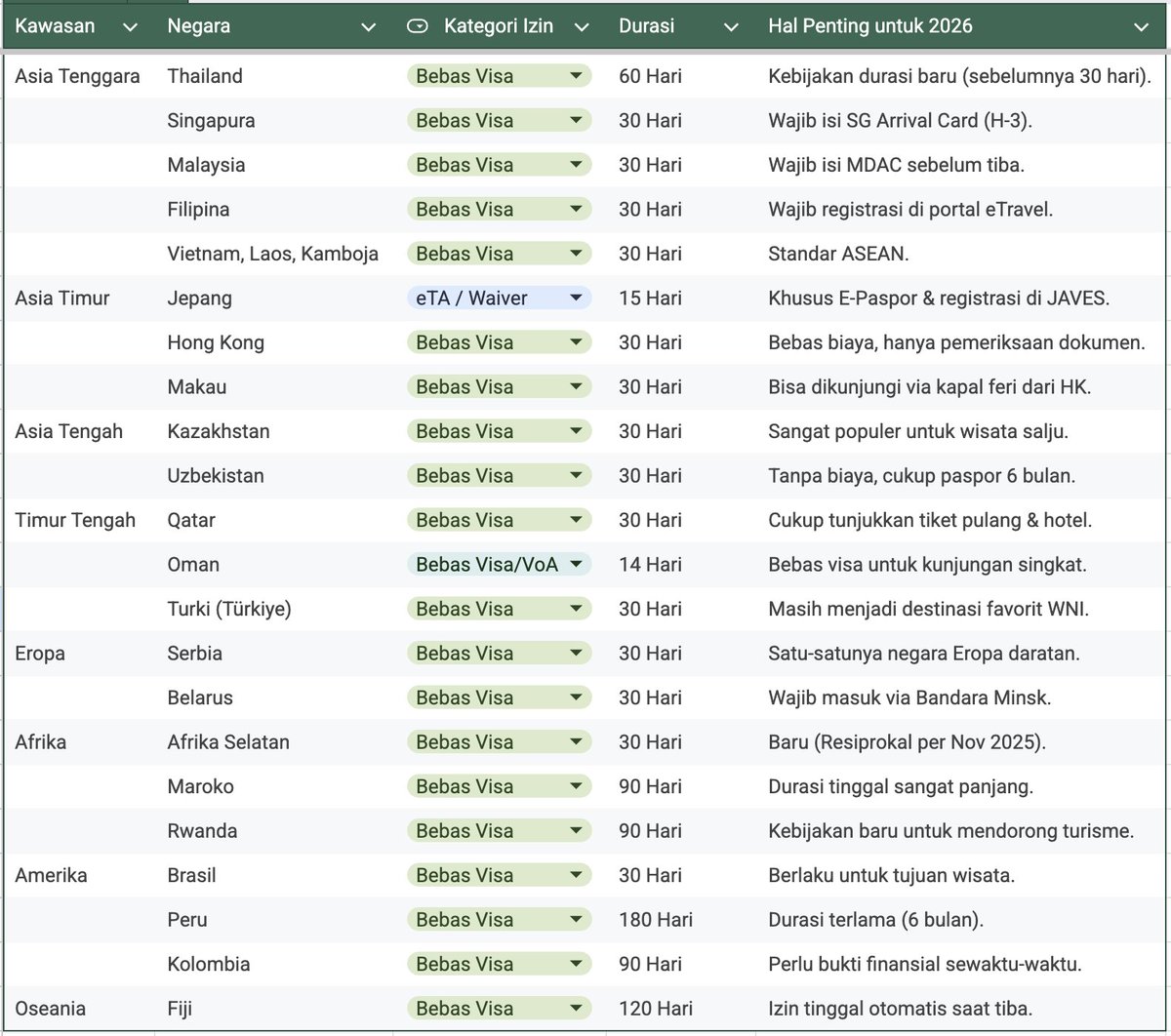Open the Hal Penting untuk 2026 filter arrow
The width and height of the screenshot is (1171, 1036).
click(1141, 27)
